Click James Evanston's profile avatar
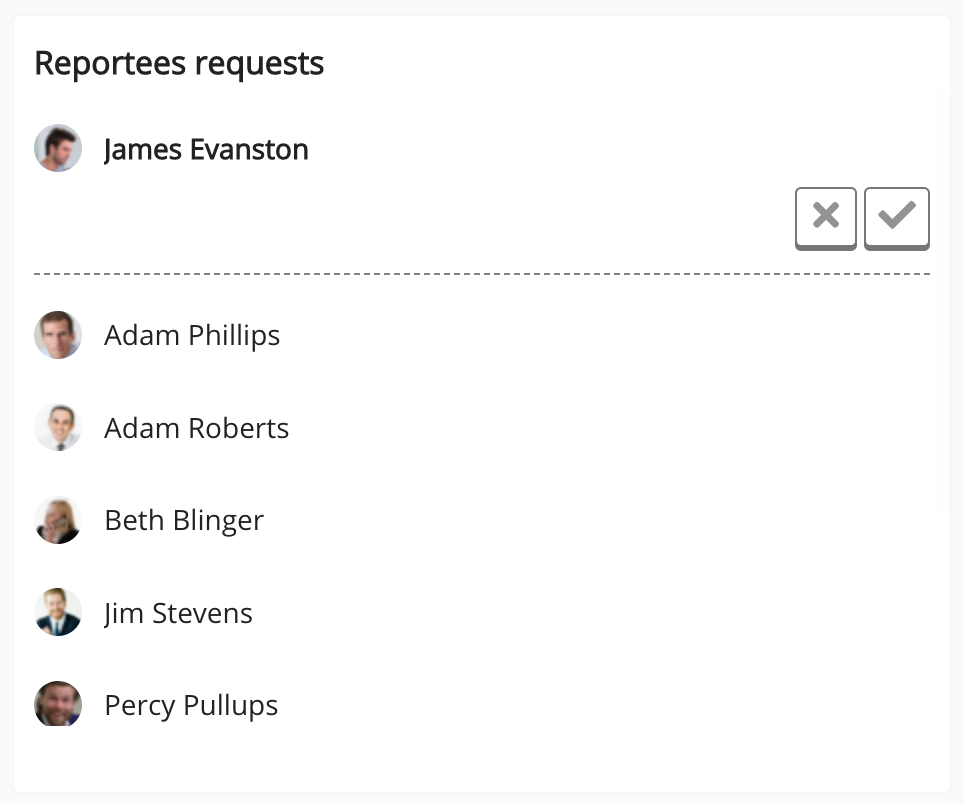This screenshot has width=964, height=804. [x=58, y=149]
